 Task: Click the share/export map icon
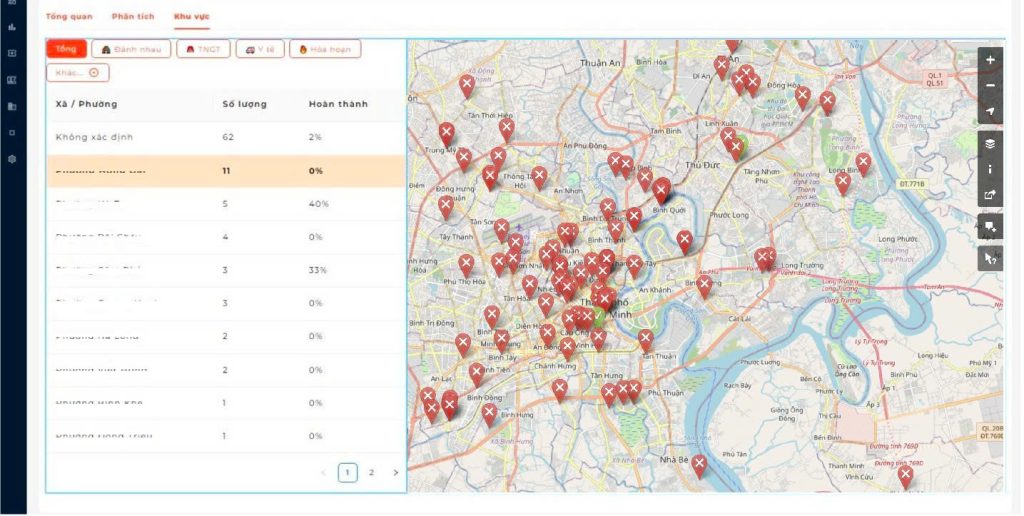990,195
